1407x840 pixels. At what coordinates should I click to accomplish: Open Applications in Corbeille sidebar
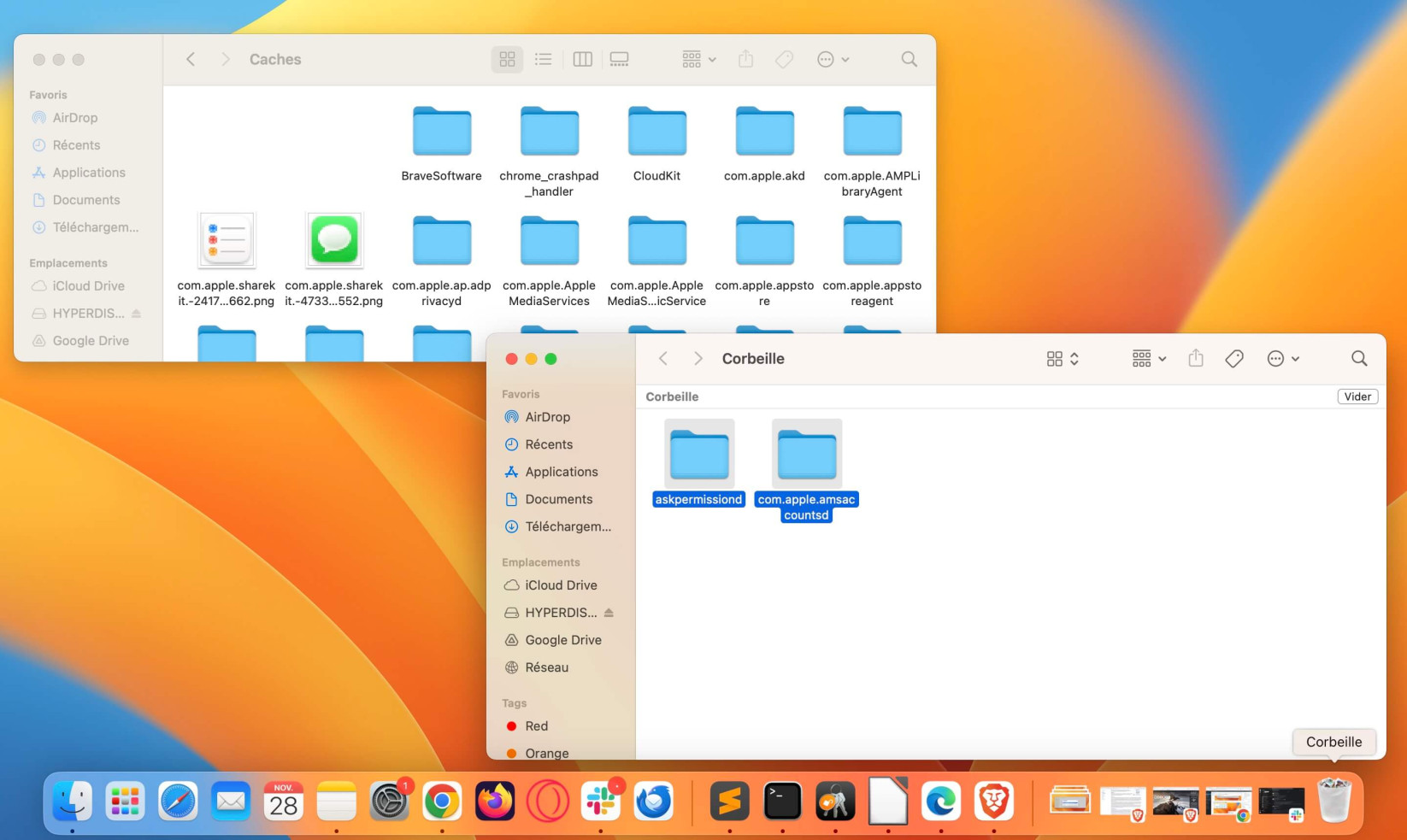click(560, 472)
